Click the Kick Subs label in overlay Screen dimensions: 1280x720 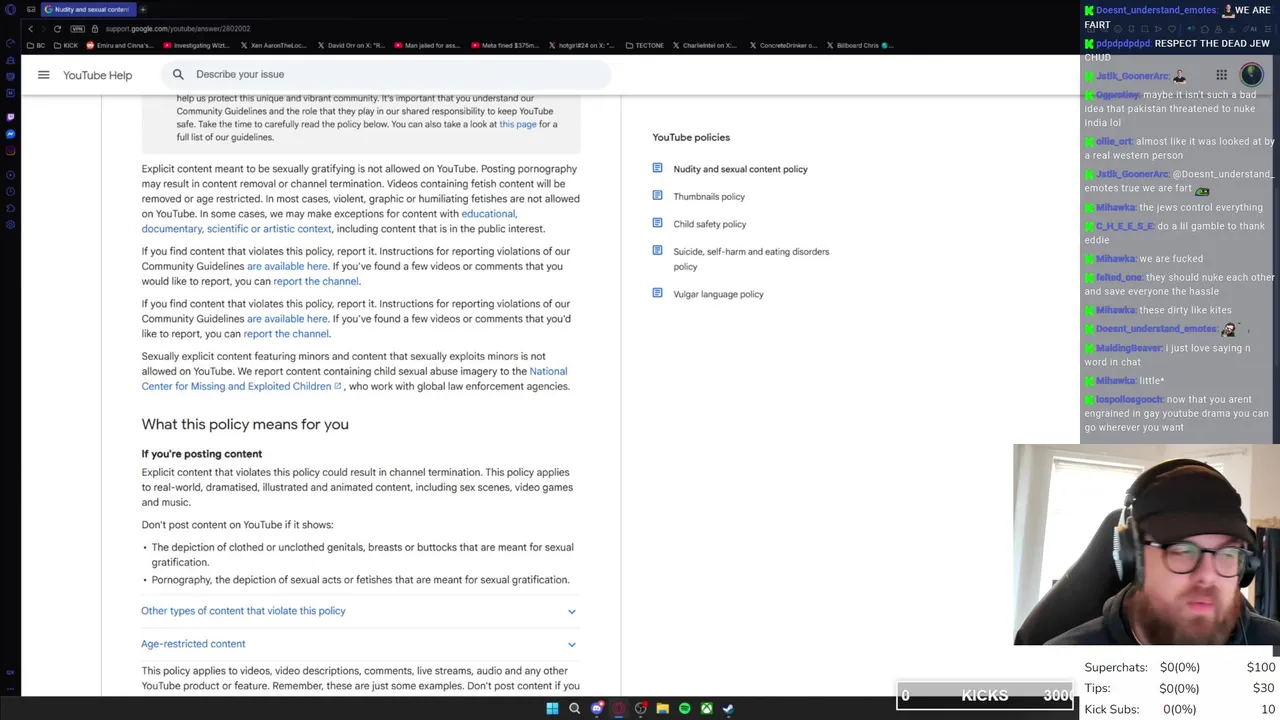point(1111,709)
